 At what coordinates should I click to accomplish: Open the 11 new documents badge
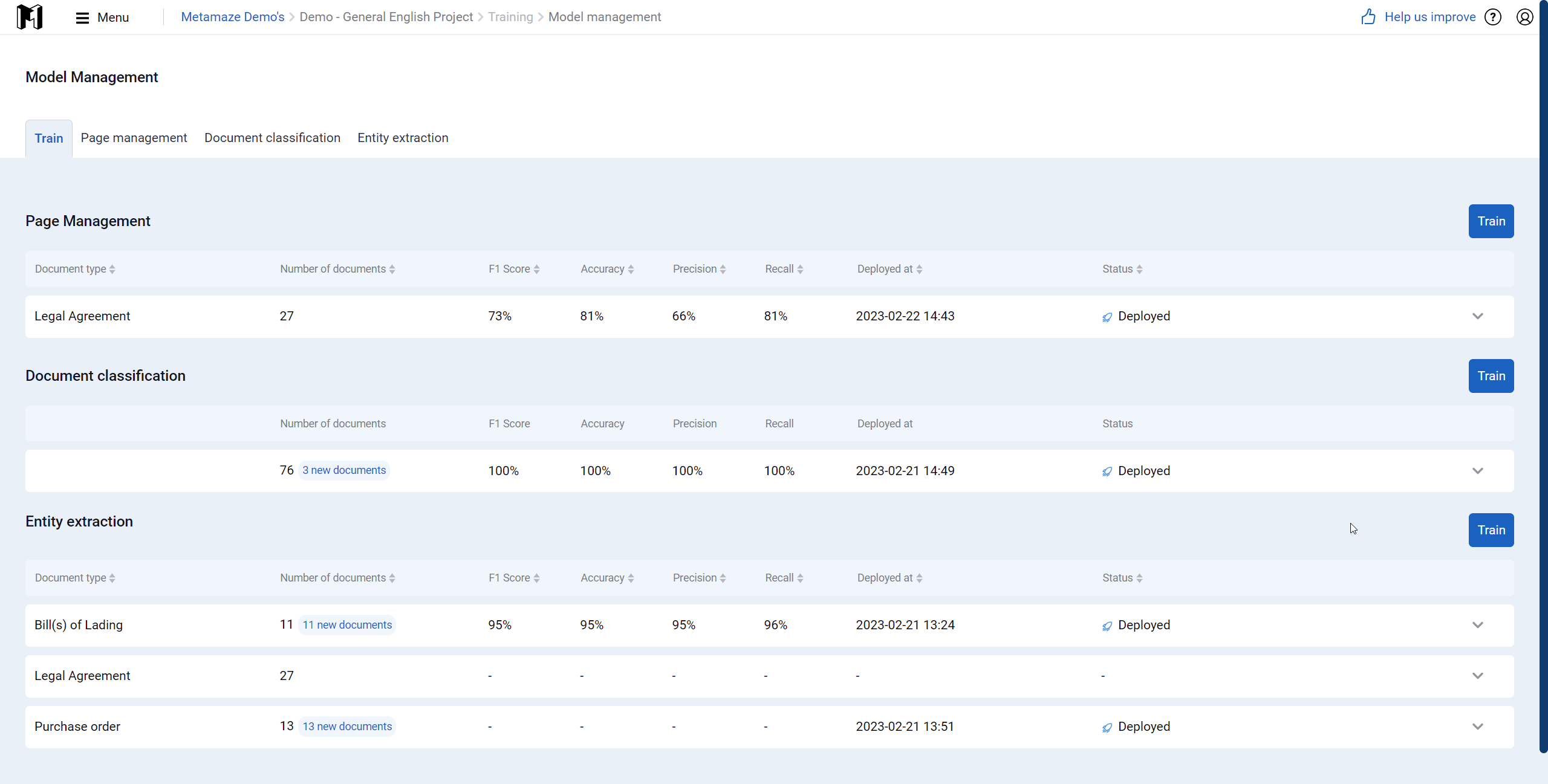tap(347, 625)
